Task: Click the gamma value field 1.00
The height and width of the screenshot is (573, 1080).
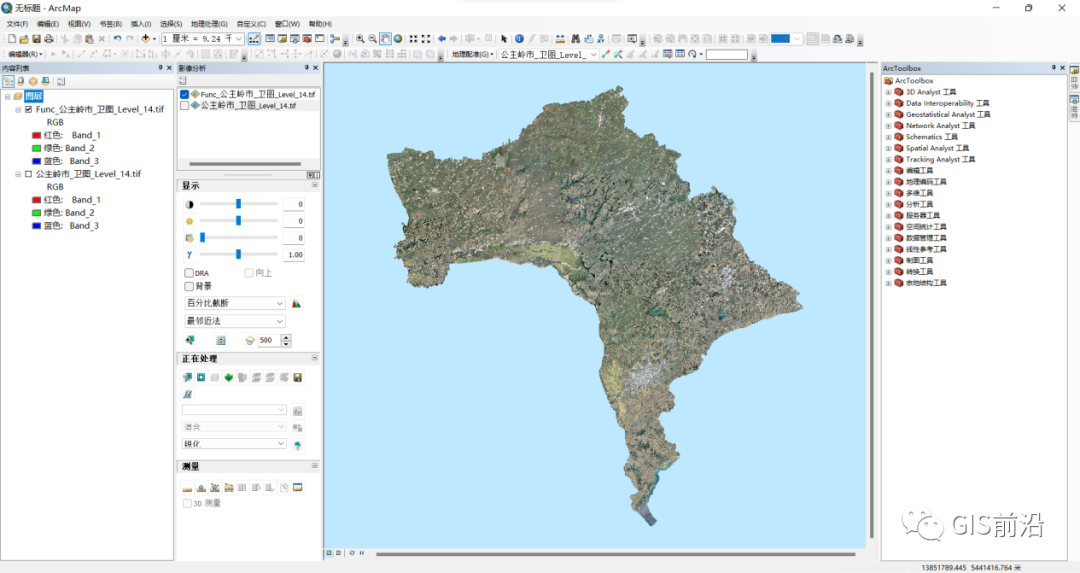Action: [294, 255]
